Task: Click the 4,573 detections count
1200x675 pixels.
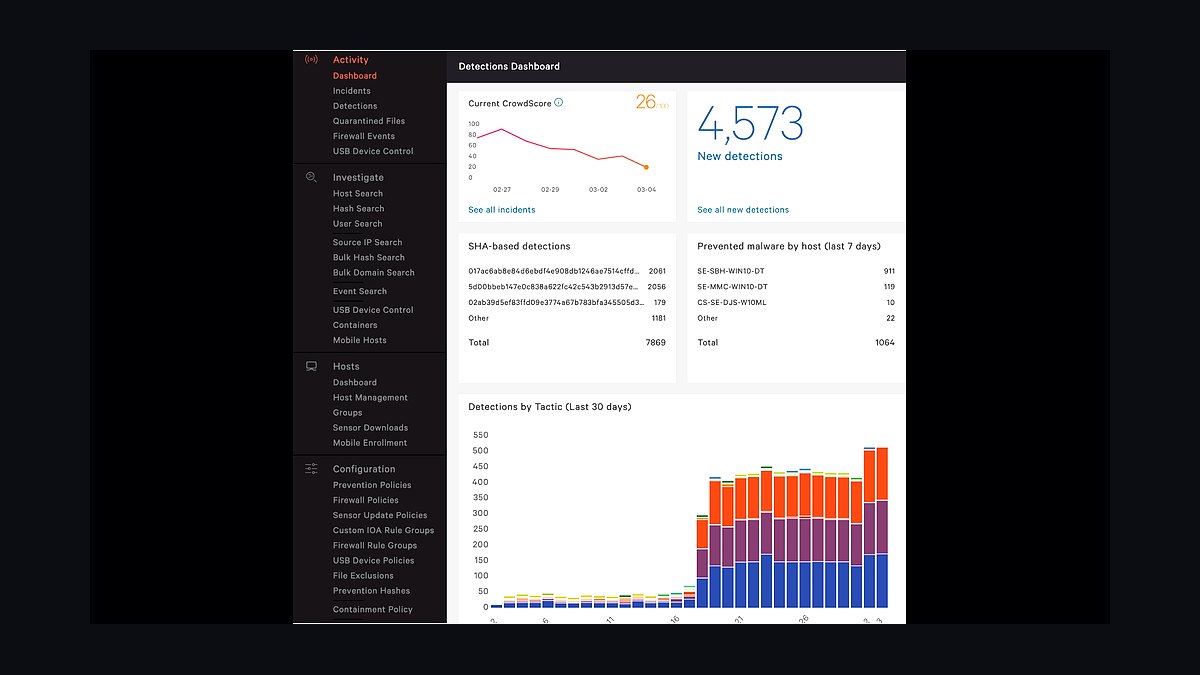Action: (x=750, y=124)
